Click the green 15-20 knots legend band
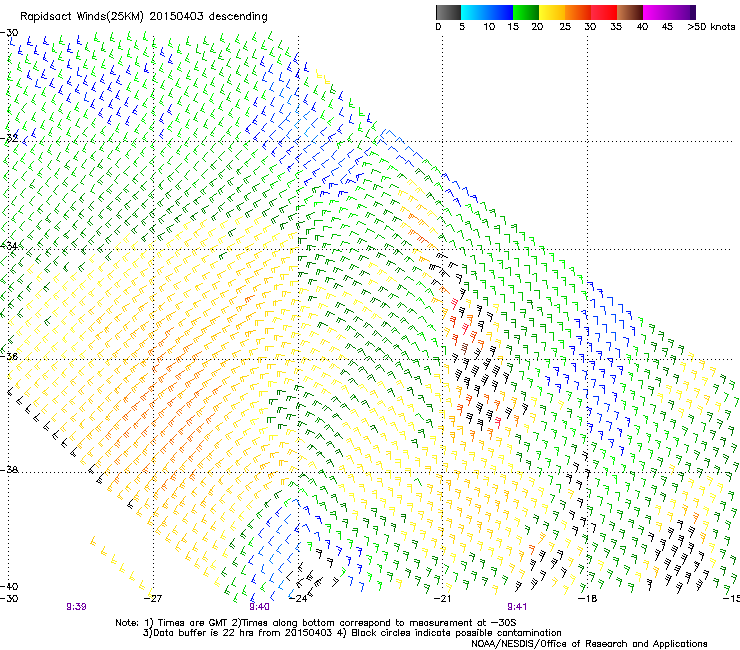 pos(526,12)
